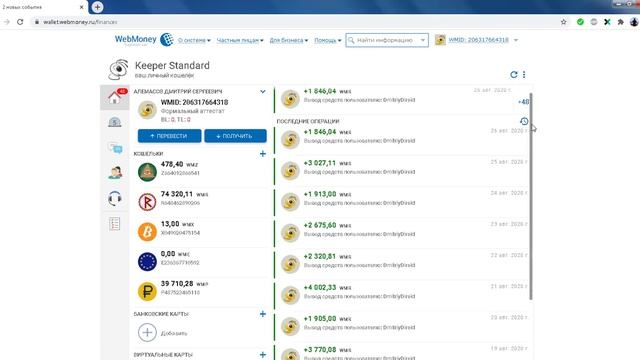Click the WMR wallet icon
This screenshot has width=640, height=360.
pos(147,202)
